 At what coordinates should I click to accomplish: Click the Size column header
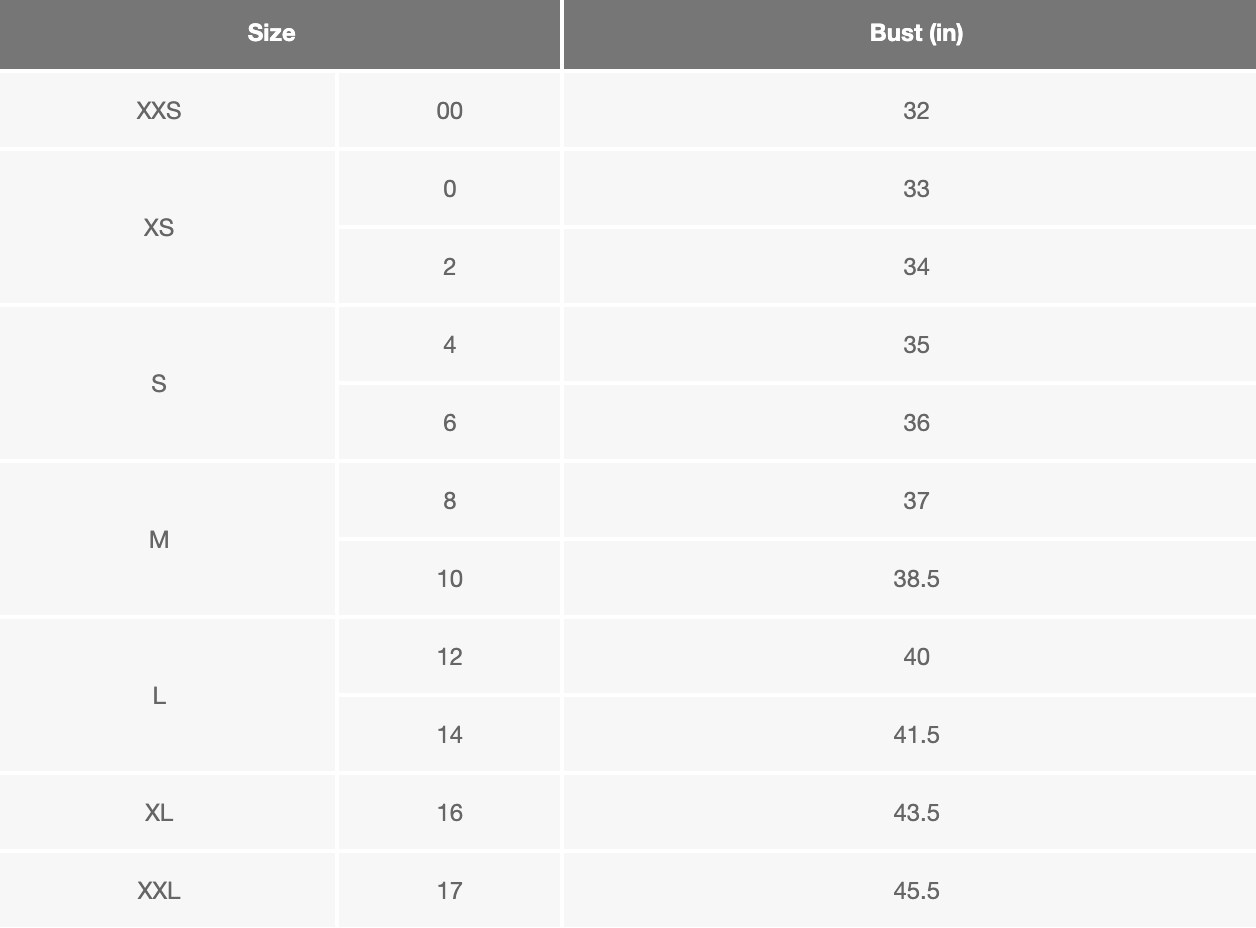click(x=271, y=33)
